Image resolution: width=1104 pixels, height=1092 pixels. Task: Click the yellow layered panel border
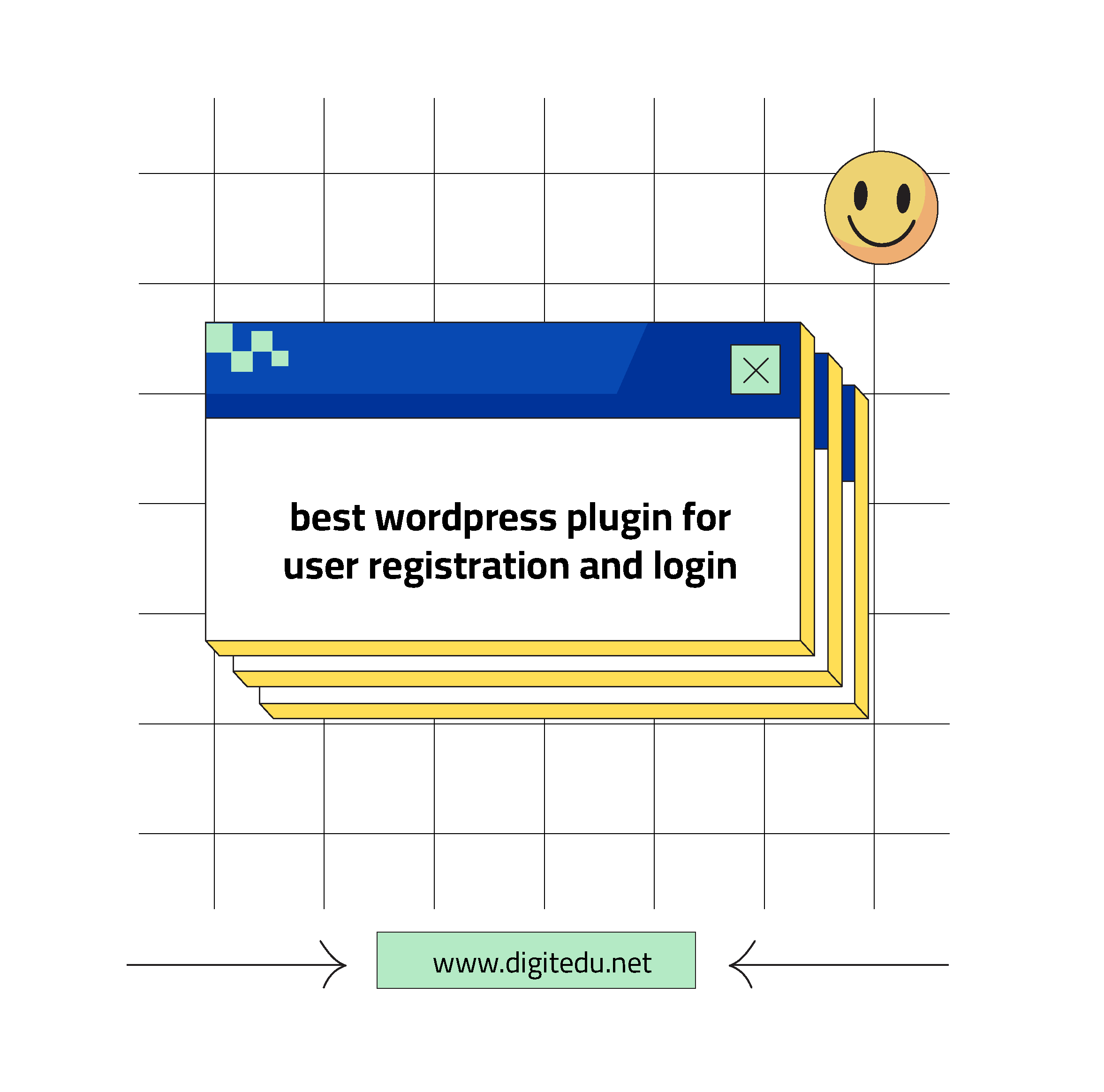(800, 500)
